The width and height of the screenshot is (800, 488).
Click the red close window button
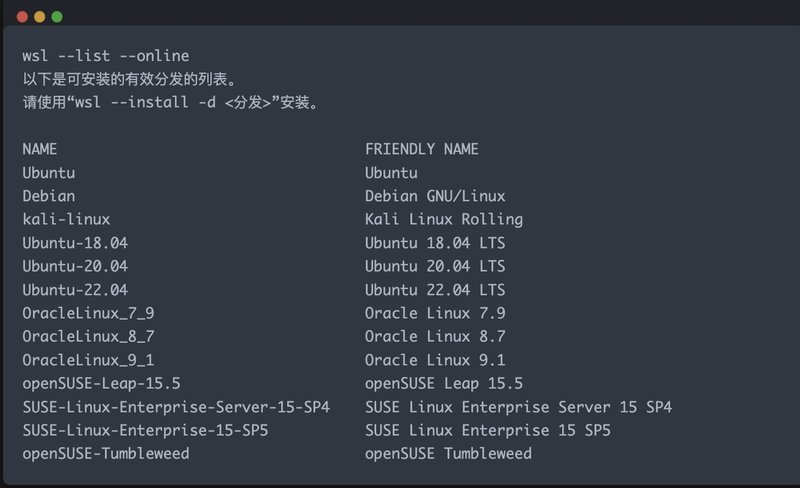(23, 17)
